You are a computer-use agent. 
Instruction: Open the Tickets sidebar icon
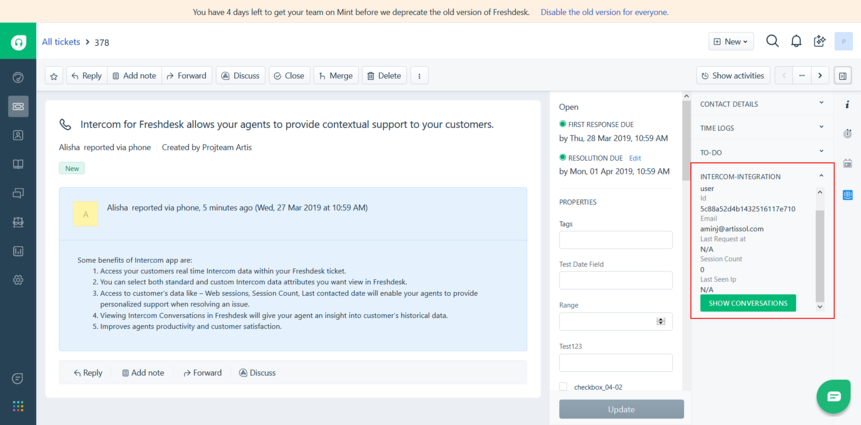tap(18, 106)
